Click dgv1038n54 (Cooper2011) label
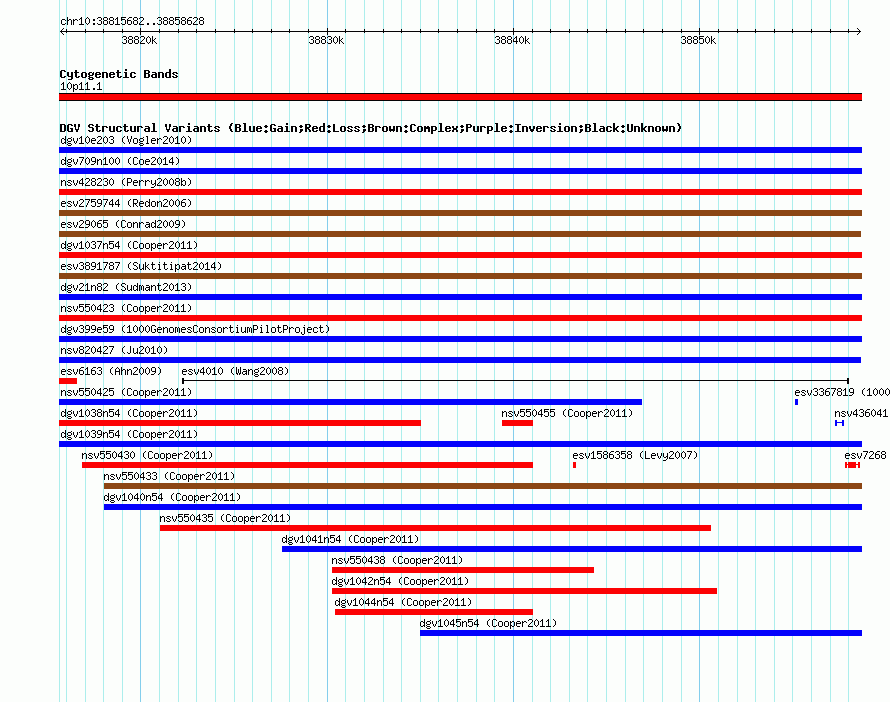 (129, 413)
